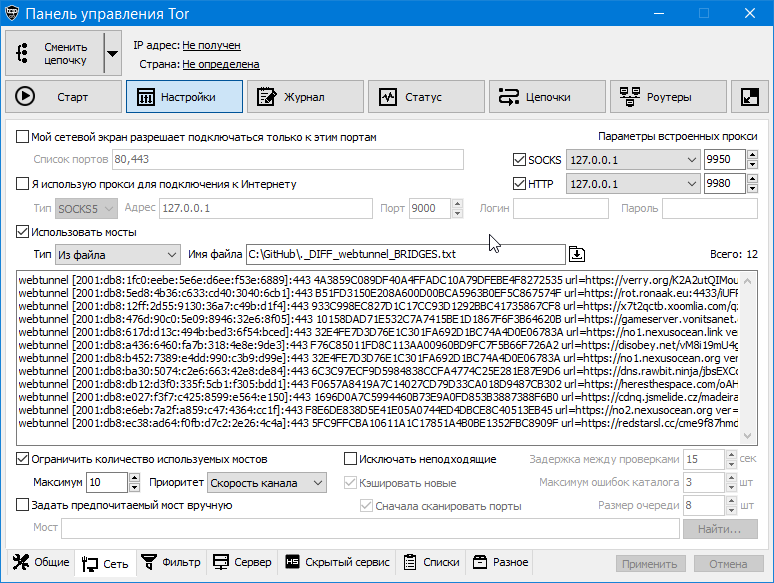Increase Максимум bridges spinner up
774x583 pixels.
tap(134, 477)
